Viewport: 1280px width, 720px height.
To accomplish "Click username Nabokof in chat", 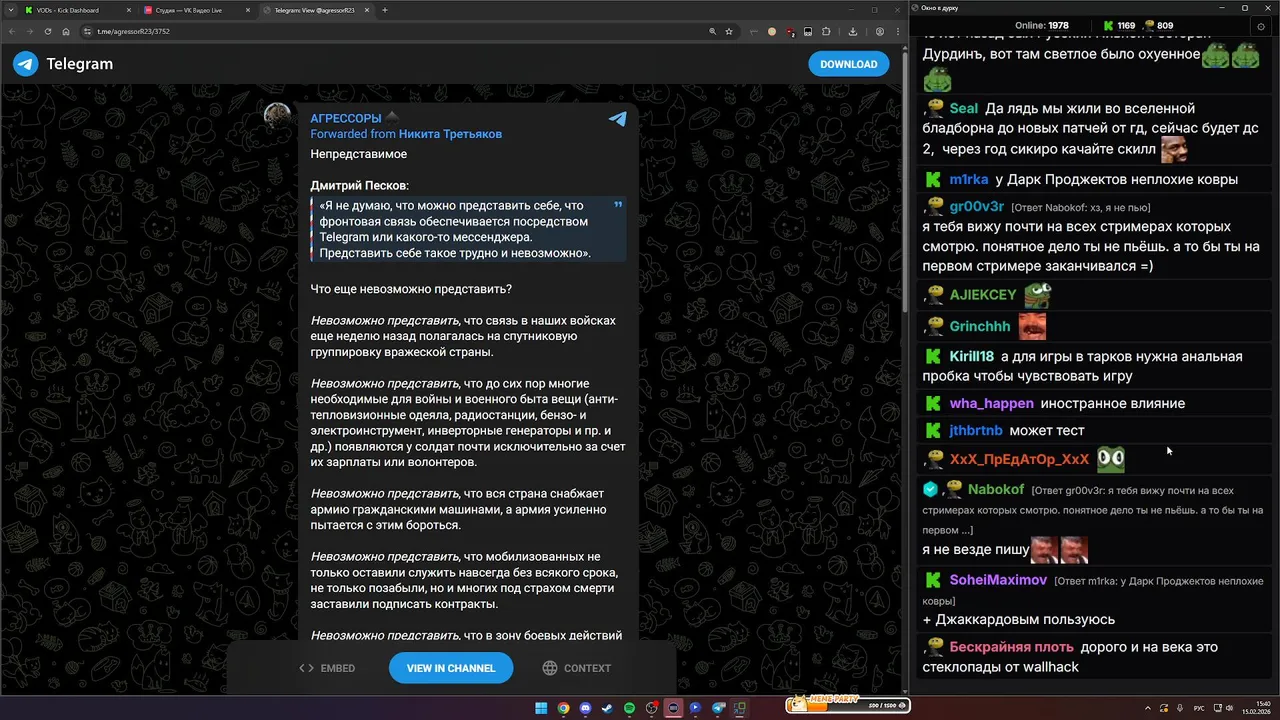I will tap(996, 490).
